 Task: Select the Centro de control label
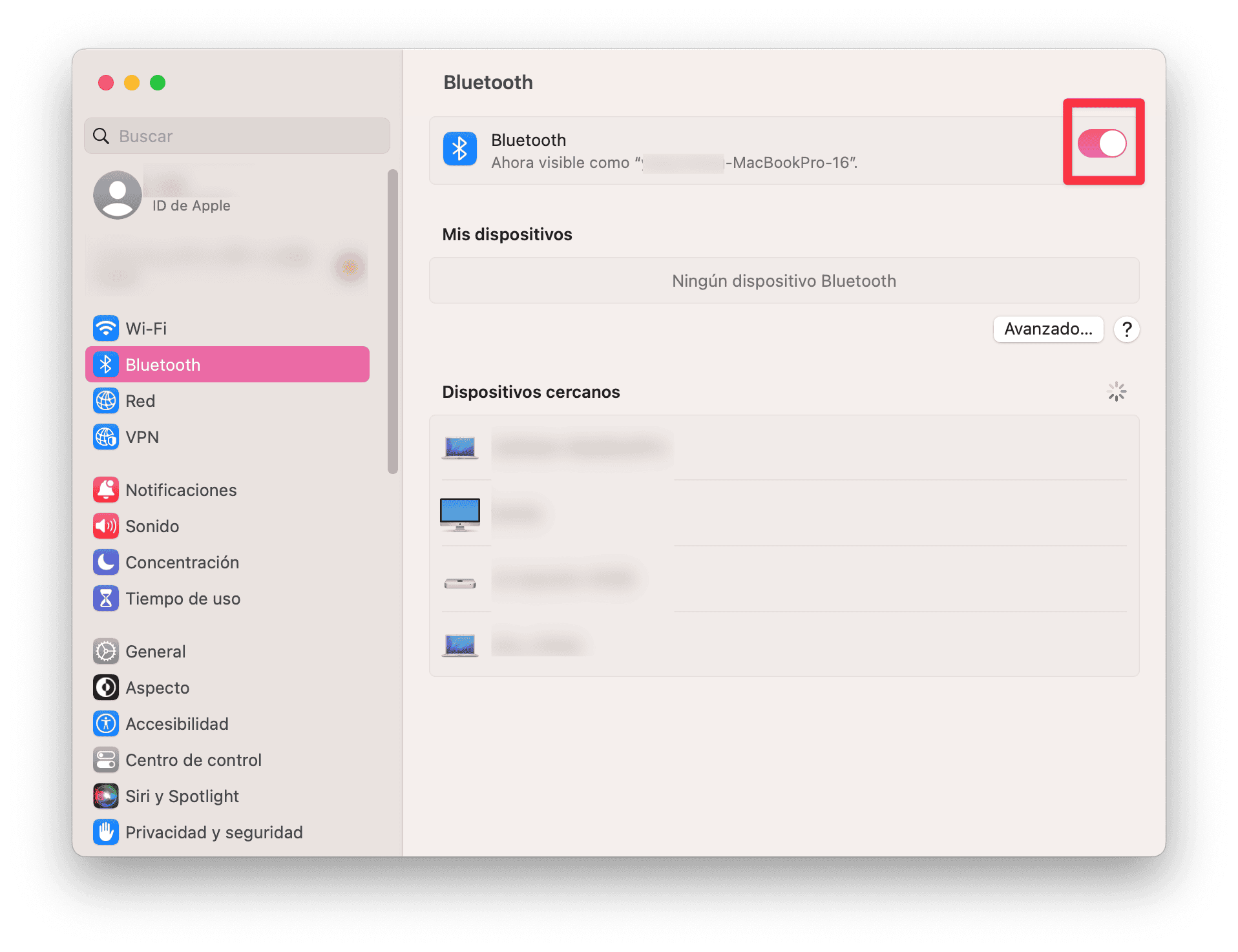[193, 760]
